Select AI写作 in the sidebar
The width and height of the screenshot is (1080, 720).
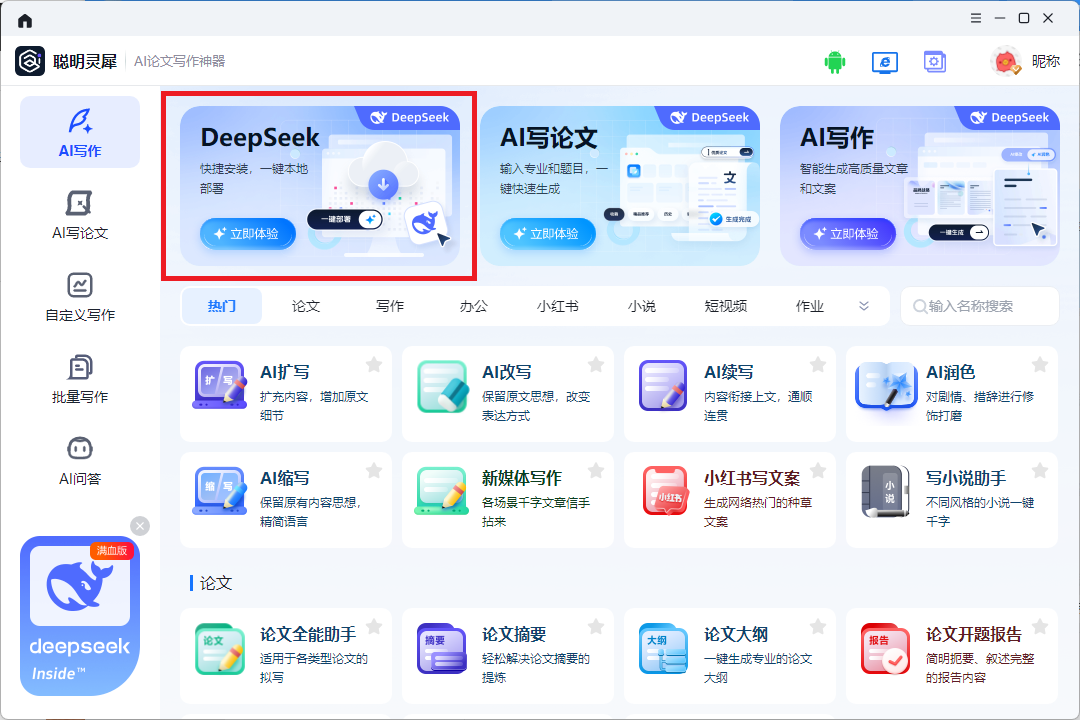80,132
